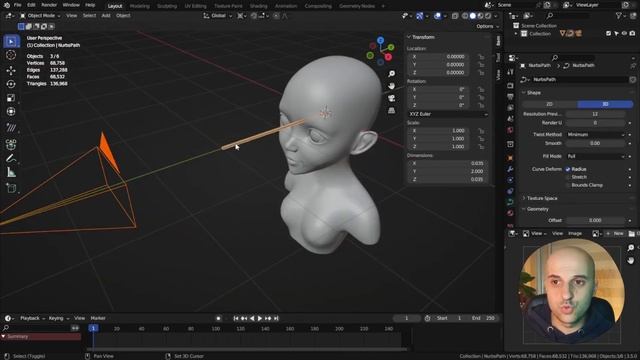Open the Global transform orientation dropdown
This screenshot has width=640, height=360.
218,16
